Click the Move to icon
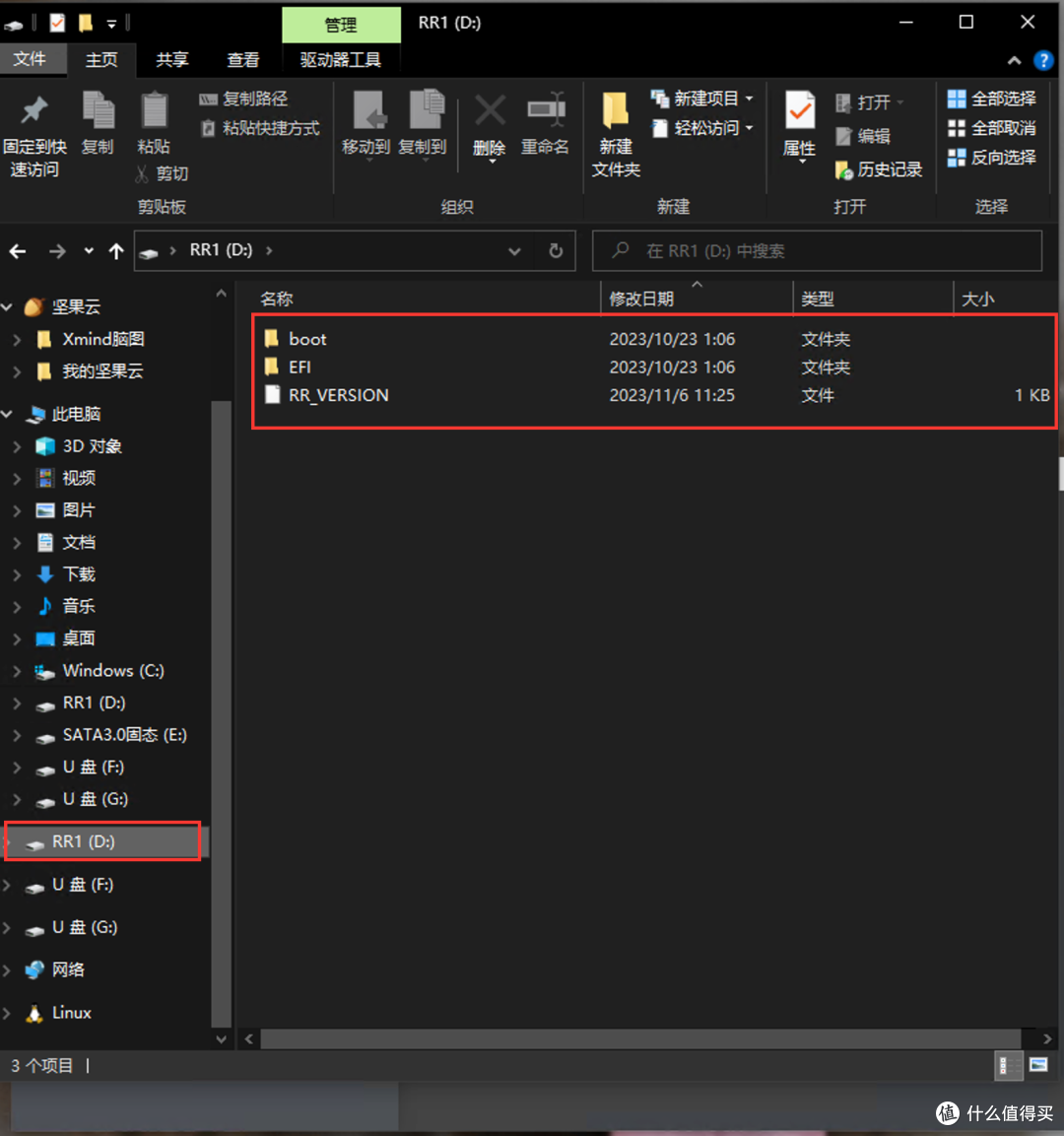Screen dimensions: 1064x1136 point(366,113)
